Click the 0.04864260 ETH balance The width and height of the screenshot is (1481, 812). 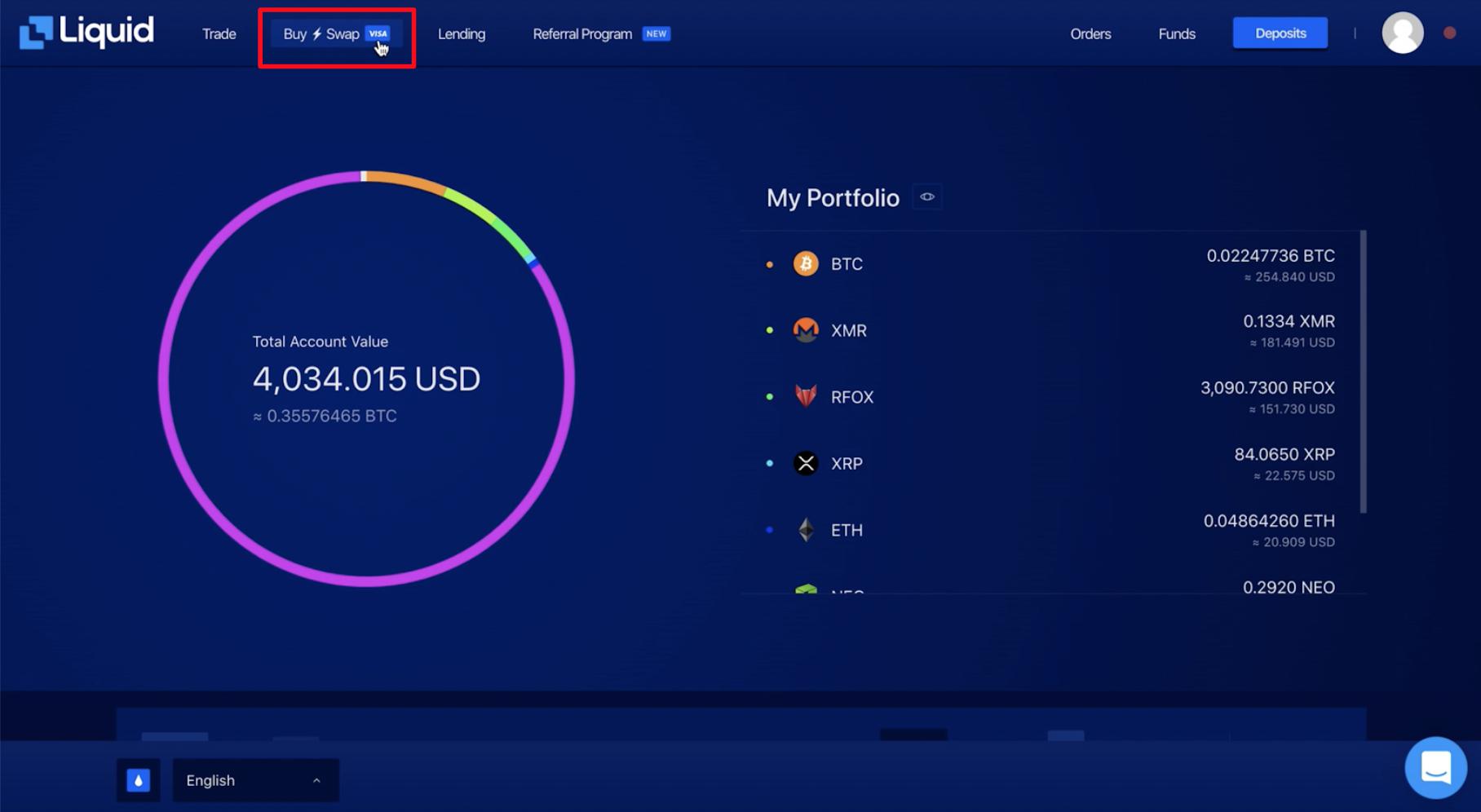pyautogui.click(x=1269, y=521)
